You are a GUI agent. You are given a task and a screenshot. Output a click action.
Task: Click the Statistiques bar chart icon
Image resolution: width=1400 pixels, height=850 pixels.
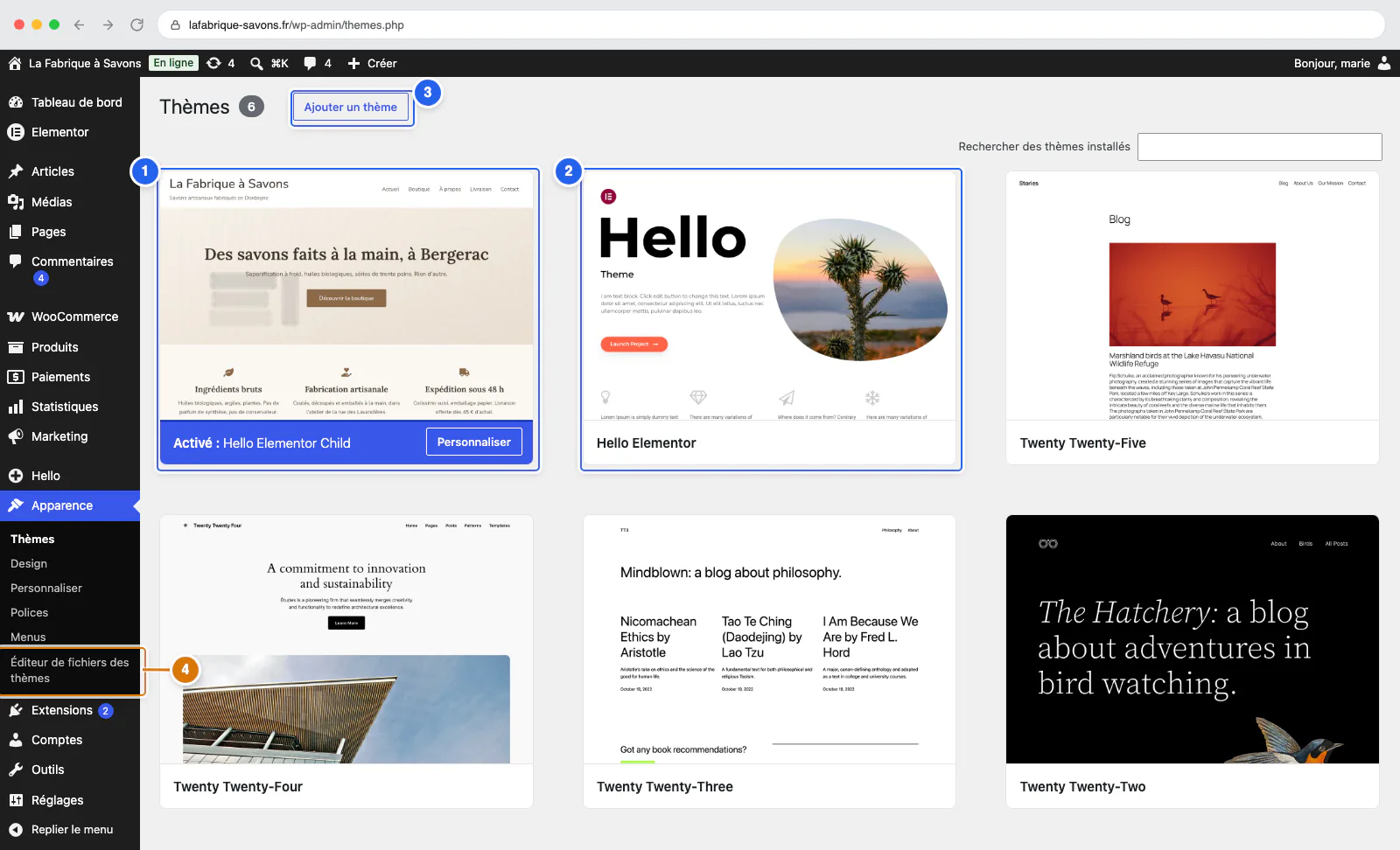pyautogui.click(x=16, y=407)
